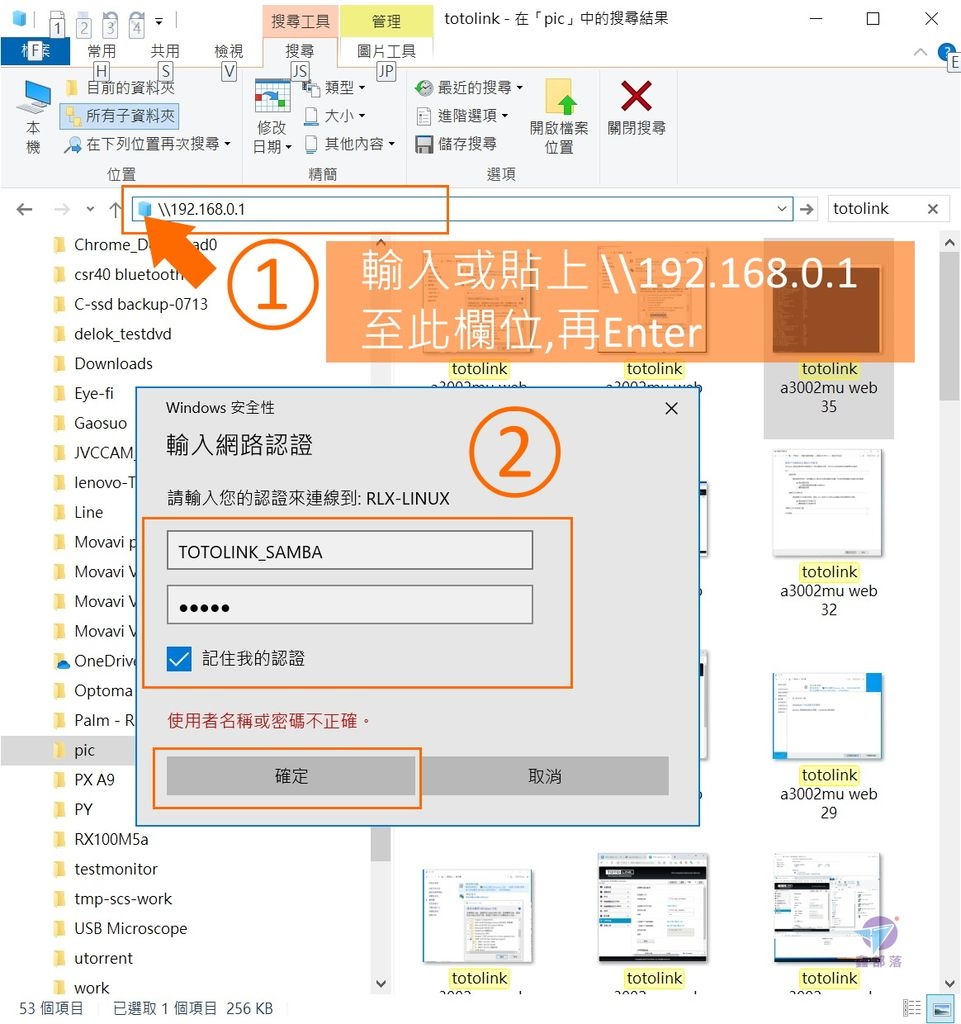Viewport: 961px width, 1024px height.
Task: Click 確定 OK button in security dialog
Action: point(291,776)
